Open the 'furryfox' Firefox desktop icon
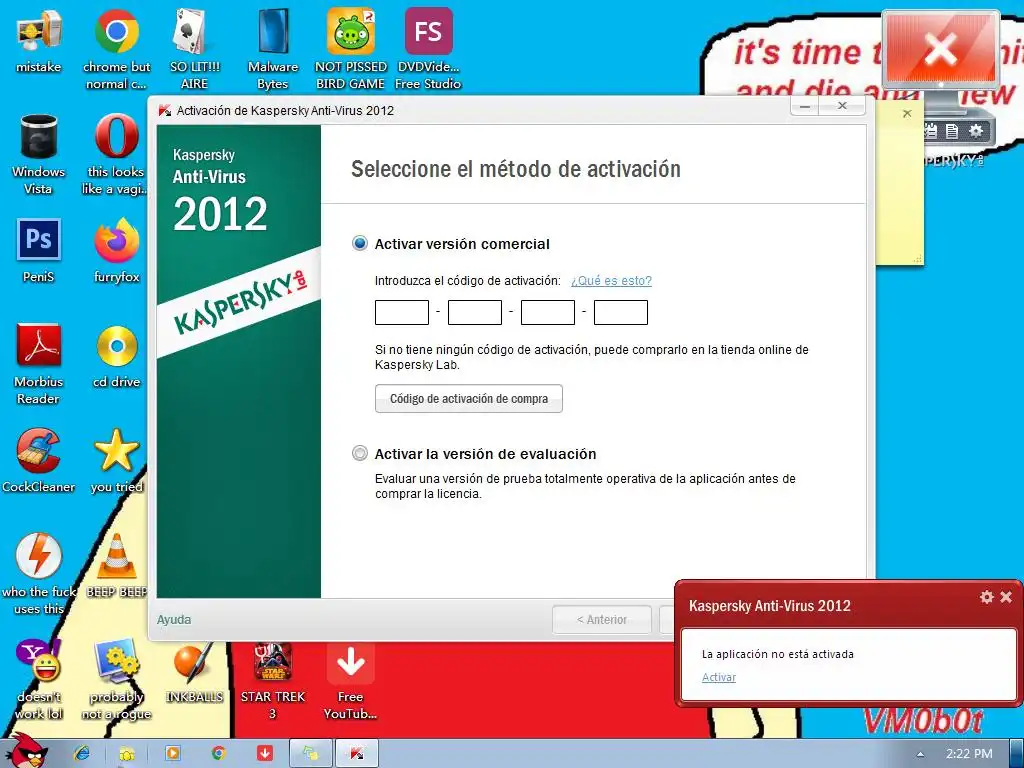Image resolution: width=1024 pixels, height=768 pixels. [x=116, y=251]
